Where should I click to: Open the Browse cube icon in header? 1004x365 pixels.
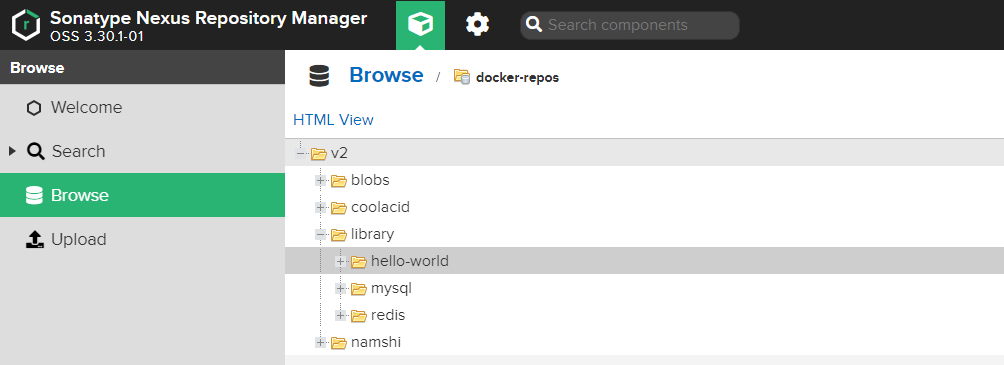[x=420, y=25]
